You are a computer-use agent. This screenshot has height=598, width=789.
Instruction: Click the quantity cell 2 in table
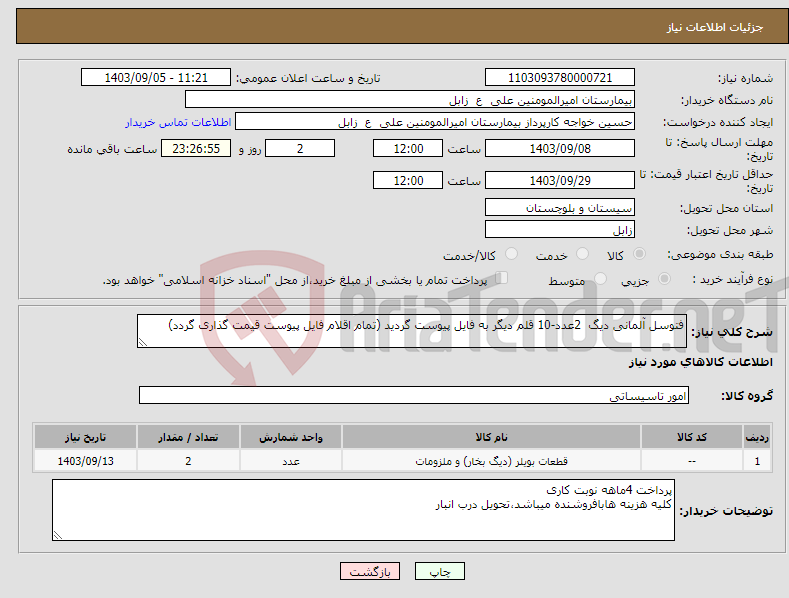coord(188,461)
